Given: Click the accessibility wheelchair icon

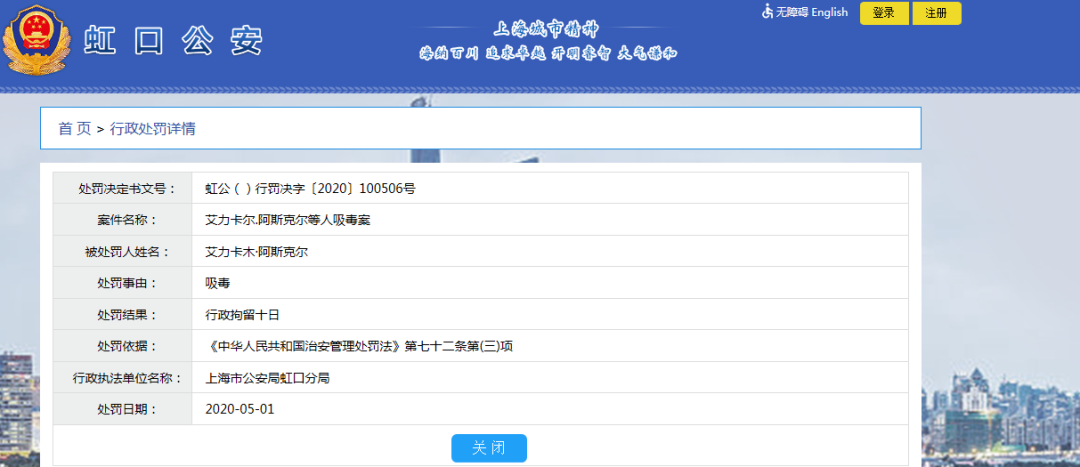Looking at the screenshot, I should click(767, 12).
